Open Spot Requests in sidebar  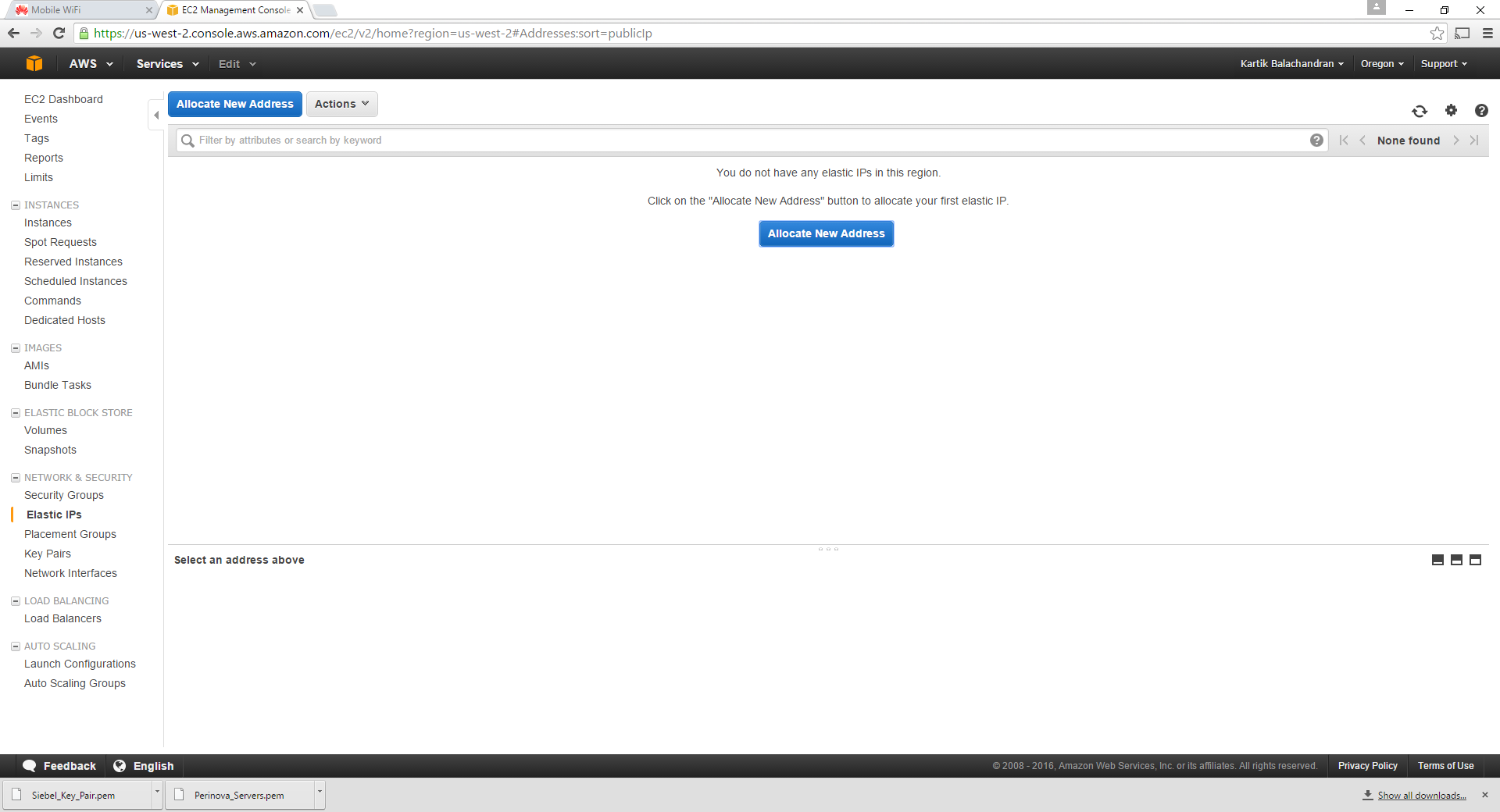click(x=60, y=242)
